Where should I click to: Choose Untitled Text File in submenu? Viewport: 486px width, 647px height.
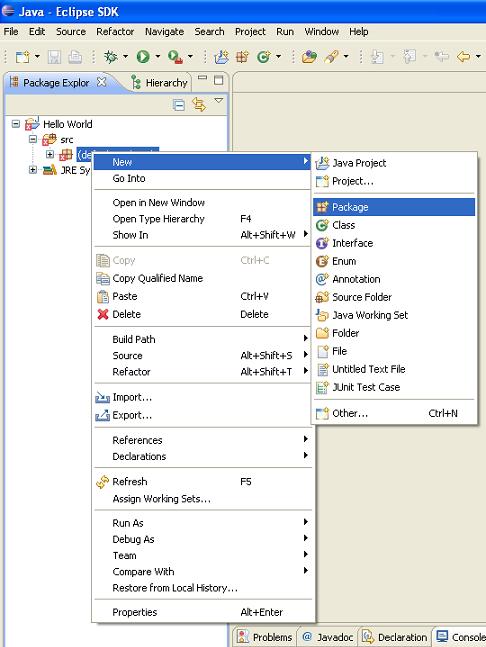coord(394,369)
